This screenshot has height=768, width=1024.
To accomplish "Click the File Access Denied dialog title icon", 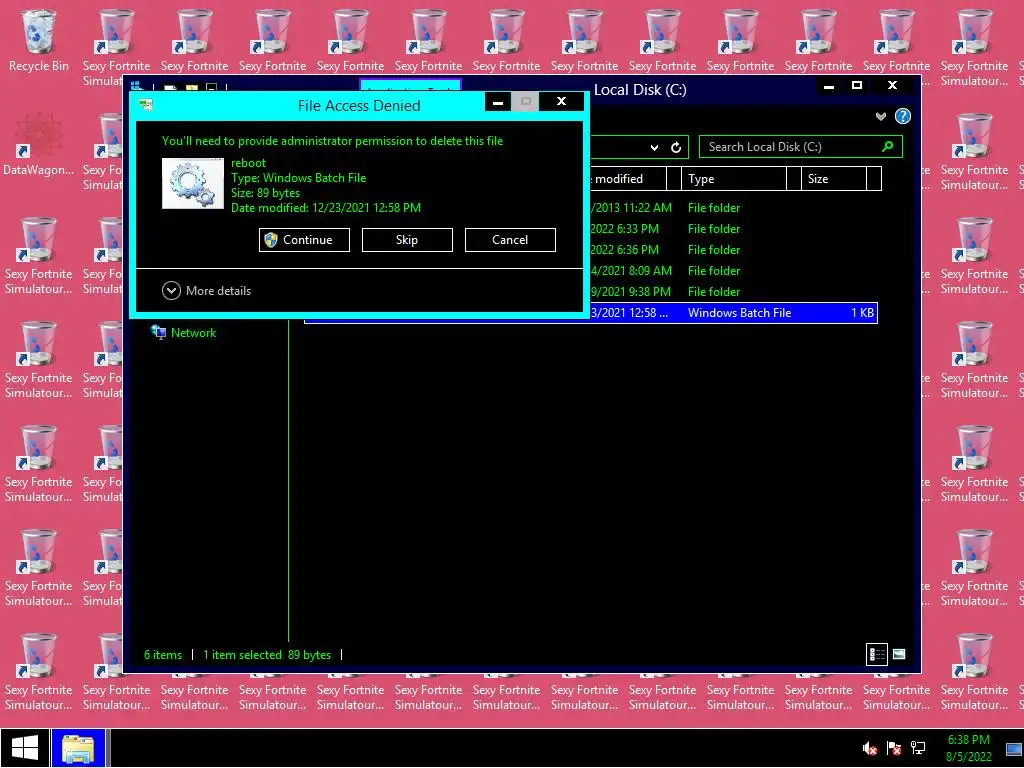I will pyautogui.click(x=147, y=104).
